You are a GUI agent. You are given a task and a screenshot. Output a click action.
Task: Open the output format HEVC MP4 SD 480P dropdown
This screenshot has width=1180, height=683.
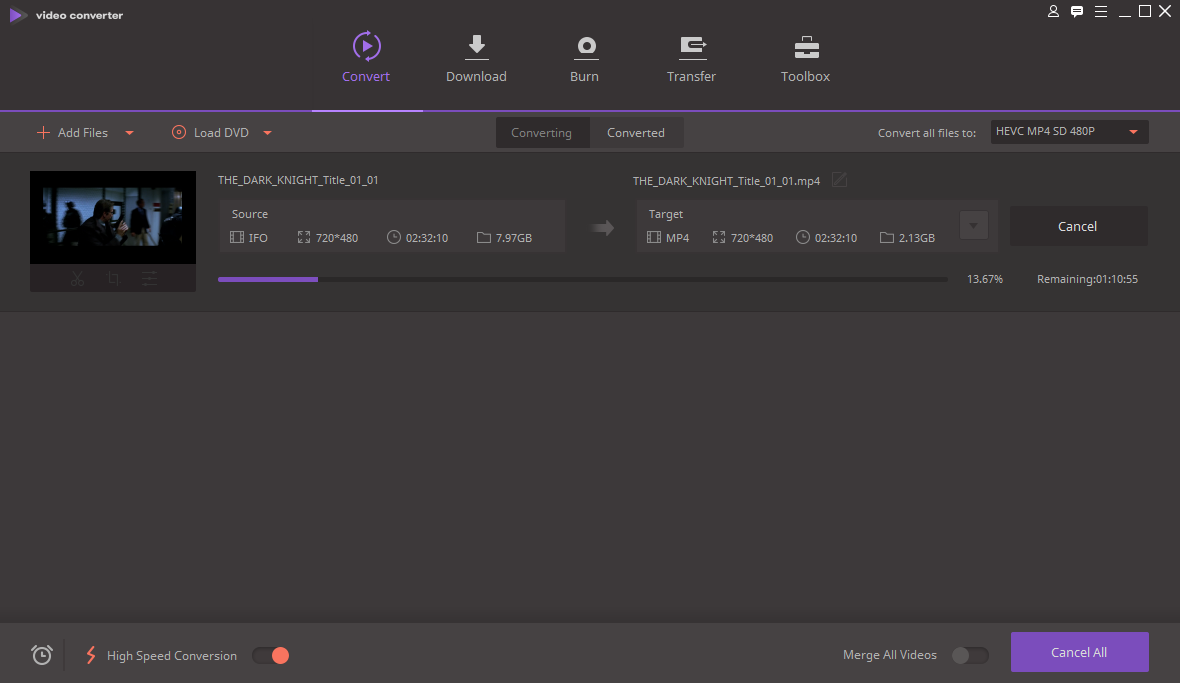[1069, 132]
